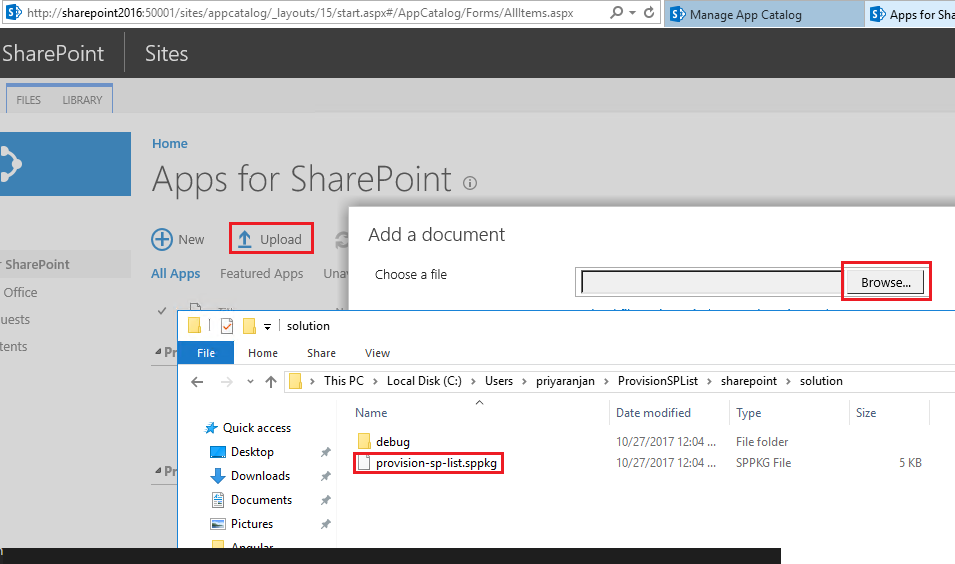Click the explorer Back arrow
This screenshot has height=564, width=955.
pos(197,382)
